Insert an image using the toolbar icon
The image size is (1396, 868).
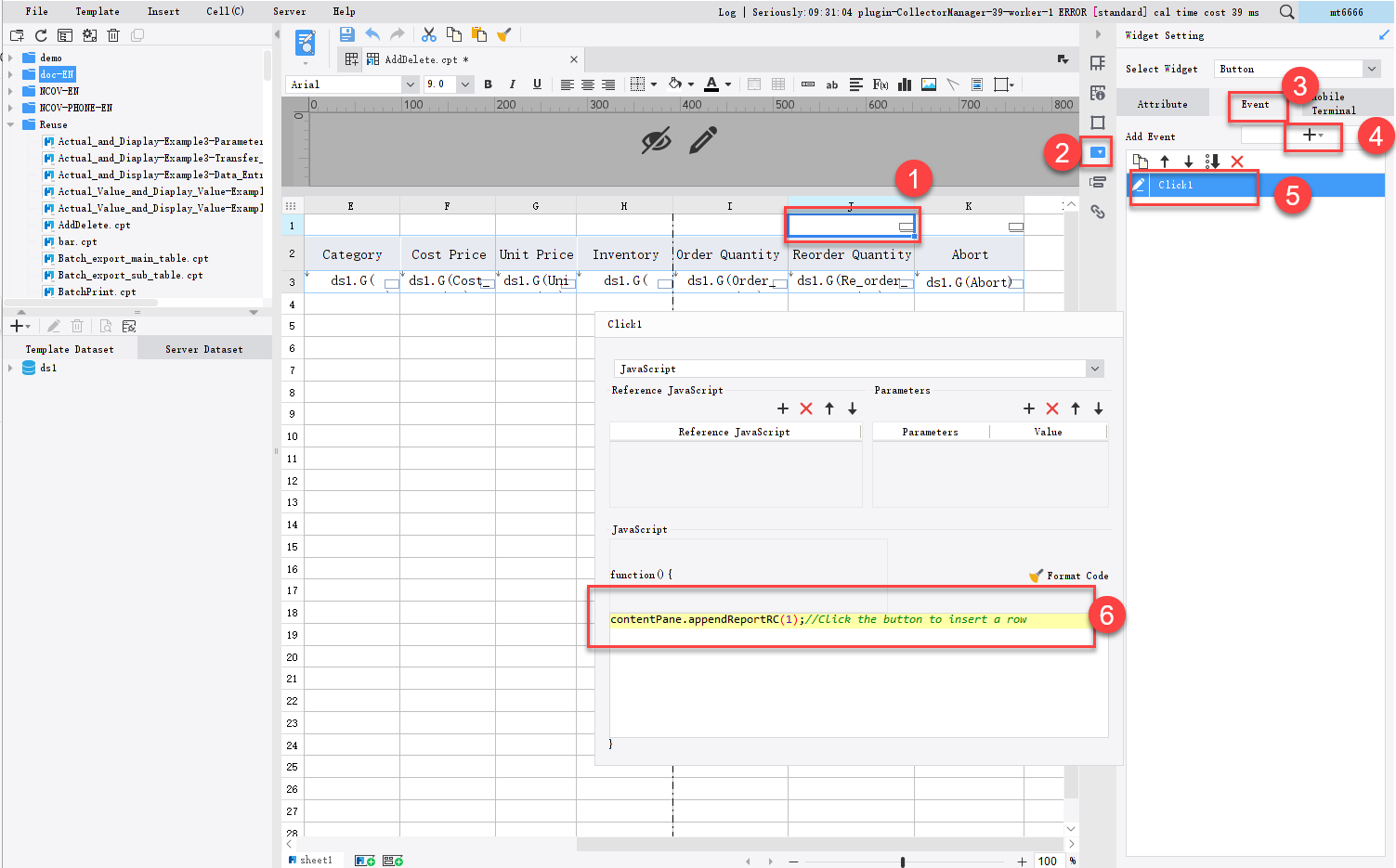[x=929, y=84]
